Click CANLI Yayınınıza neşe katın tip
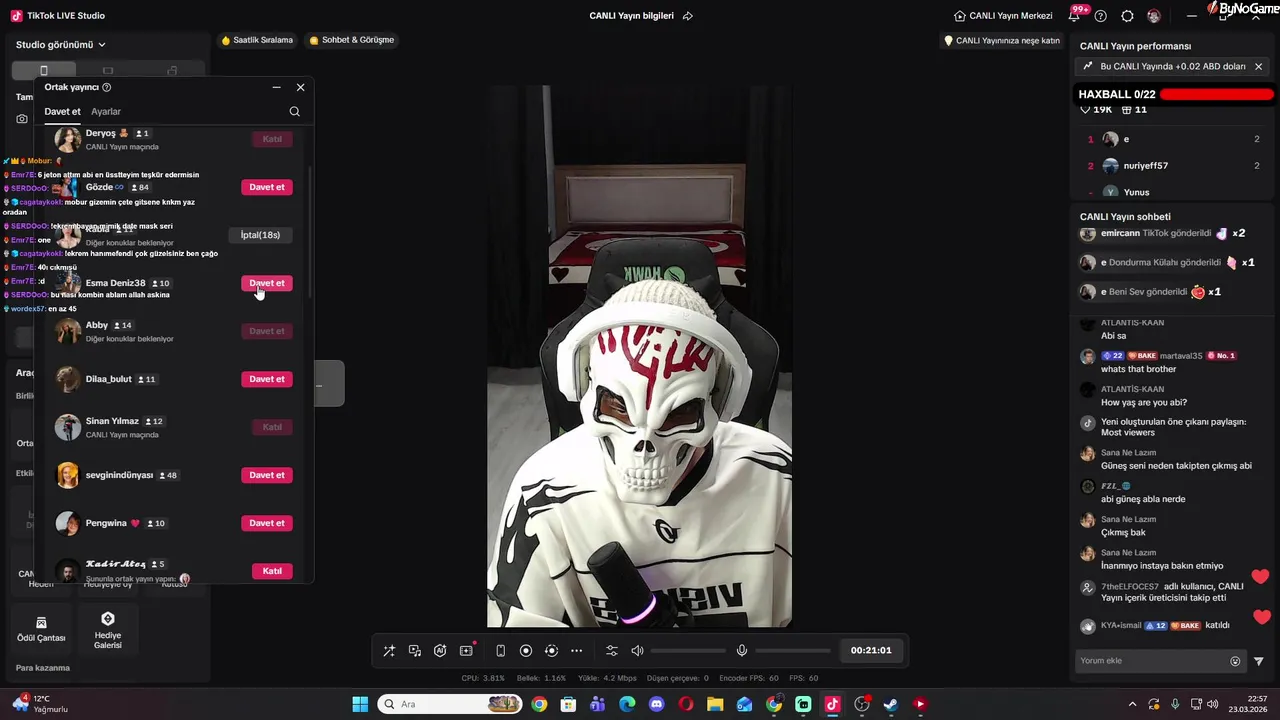The image size is (1280, 720). coord(1002,41)
